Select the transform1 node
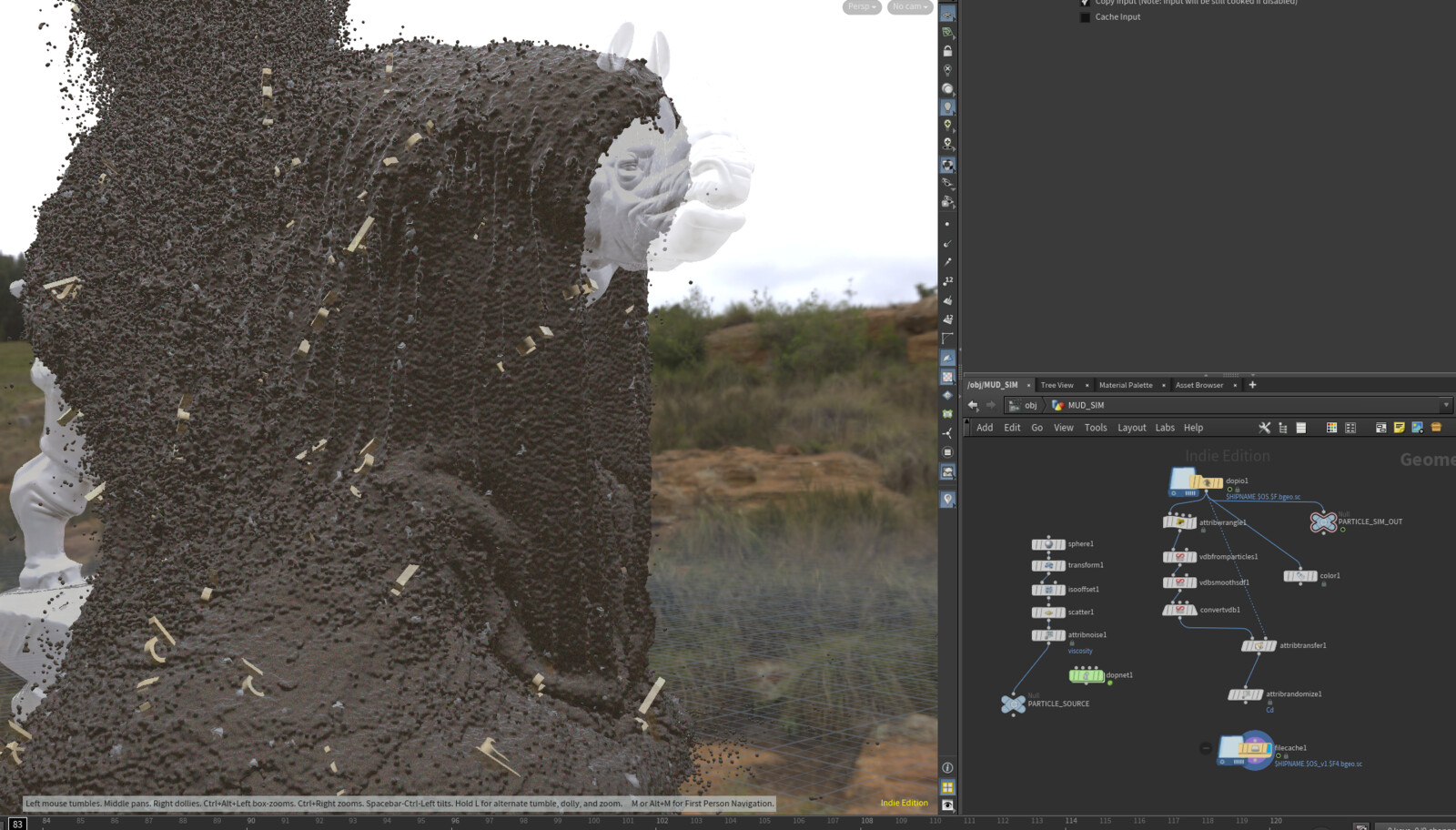Screen dimensions: 1456x830 tap(1048, 565)
